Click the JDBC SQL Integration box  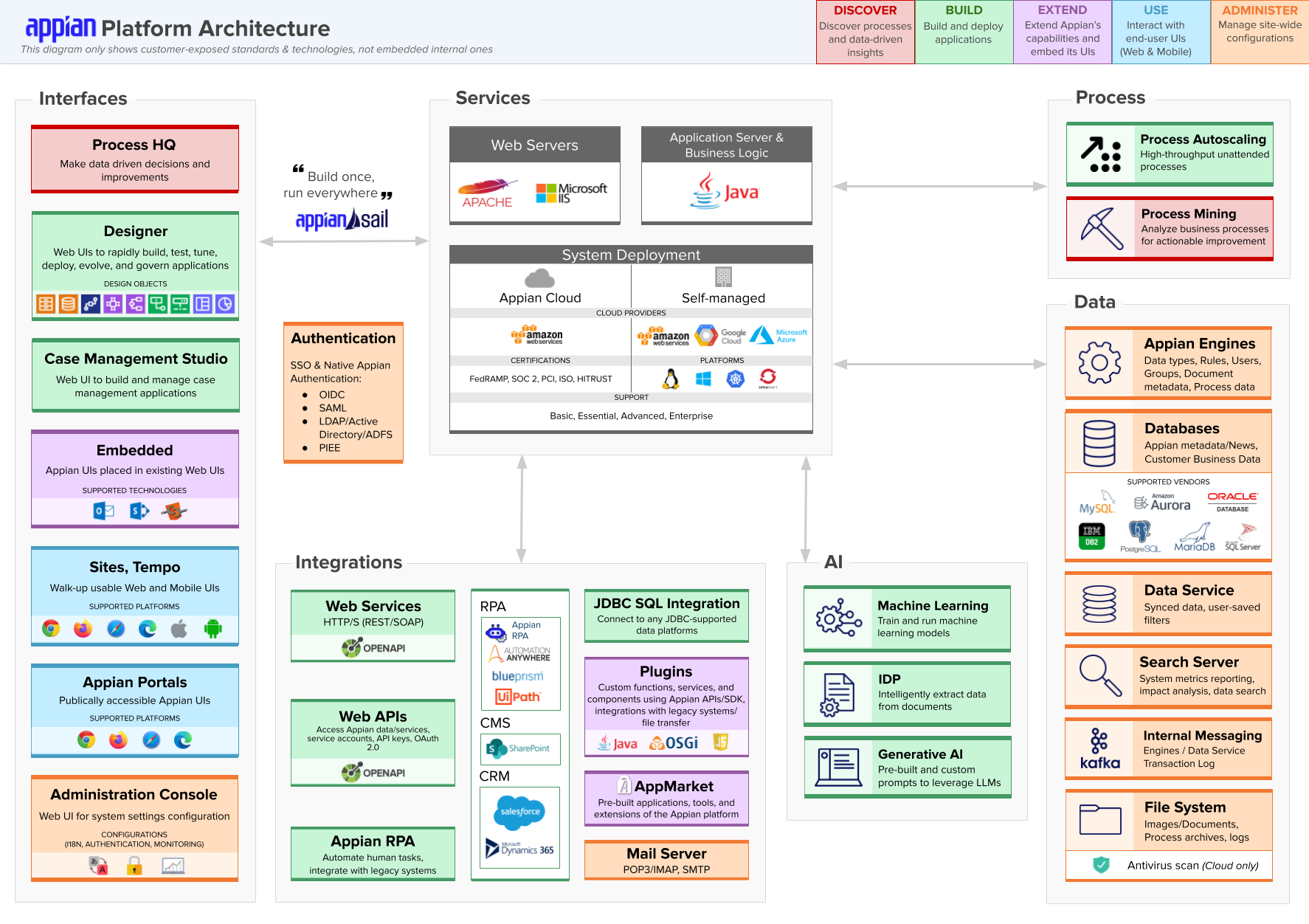point(666,616)
